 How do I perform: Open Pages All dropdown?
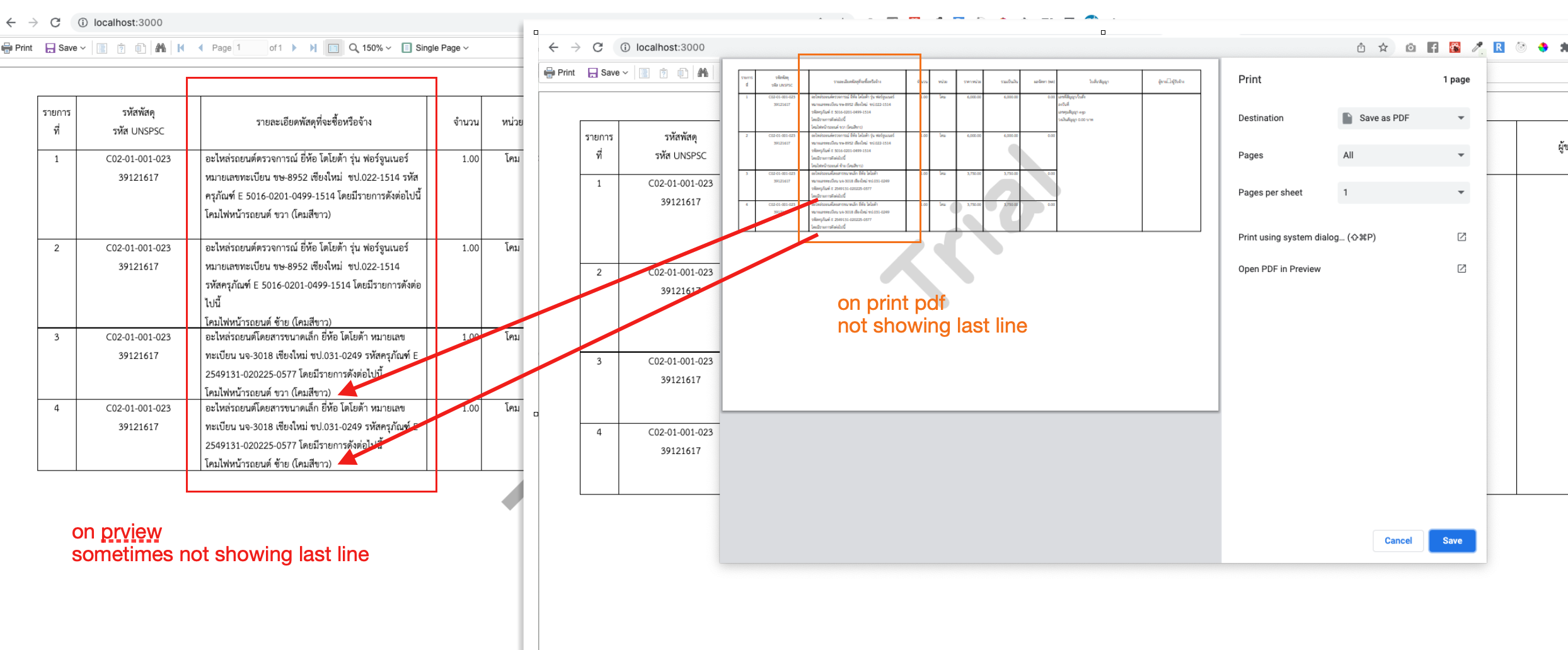tap(1404, 155)
